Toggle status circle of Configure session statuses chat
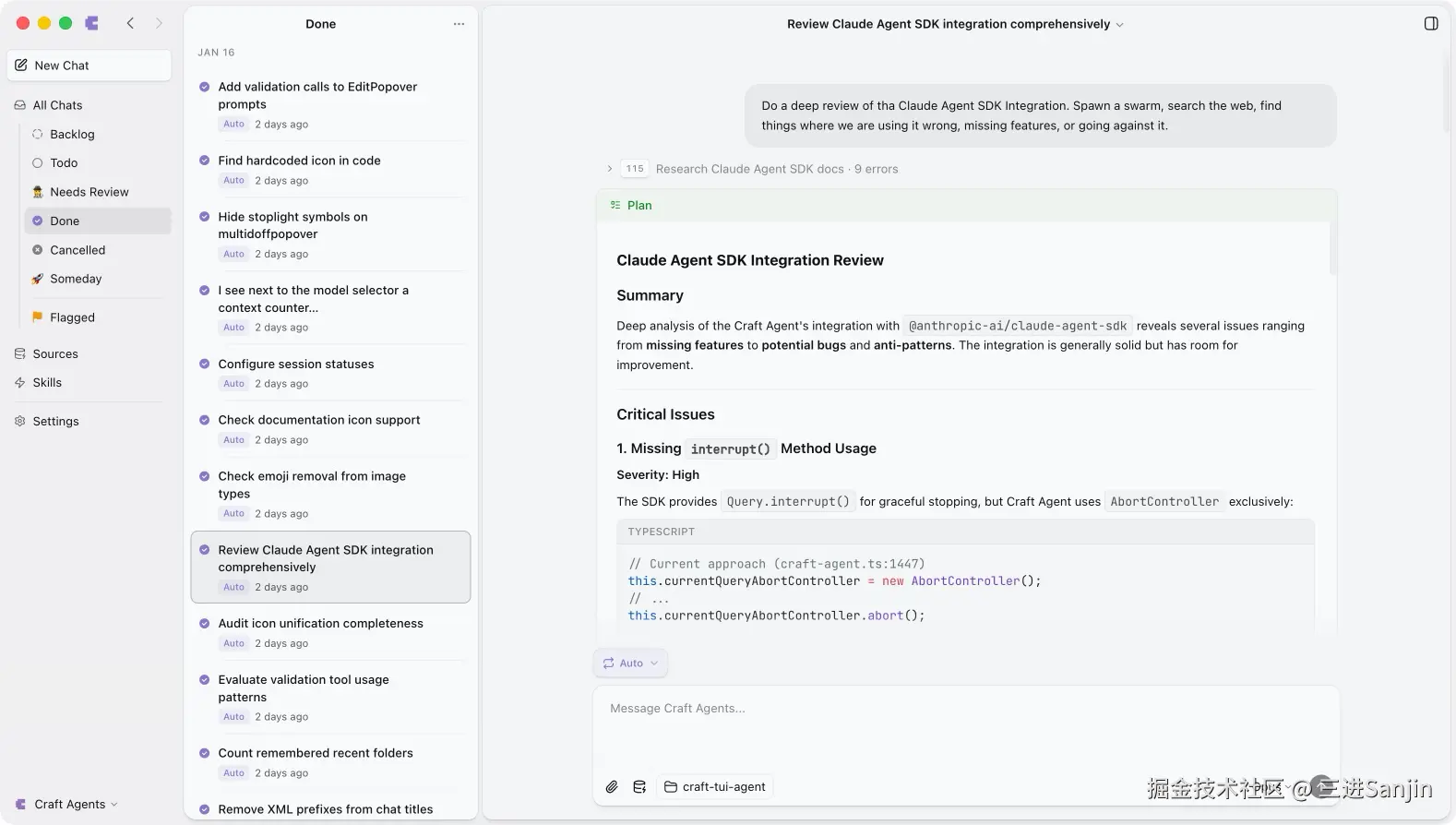1456x825 pixels. 205,365
